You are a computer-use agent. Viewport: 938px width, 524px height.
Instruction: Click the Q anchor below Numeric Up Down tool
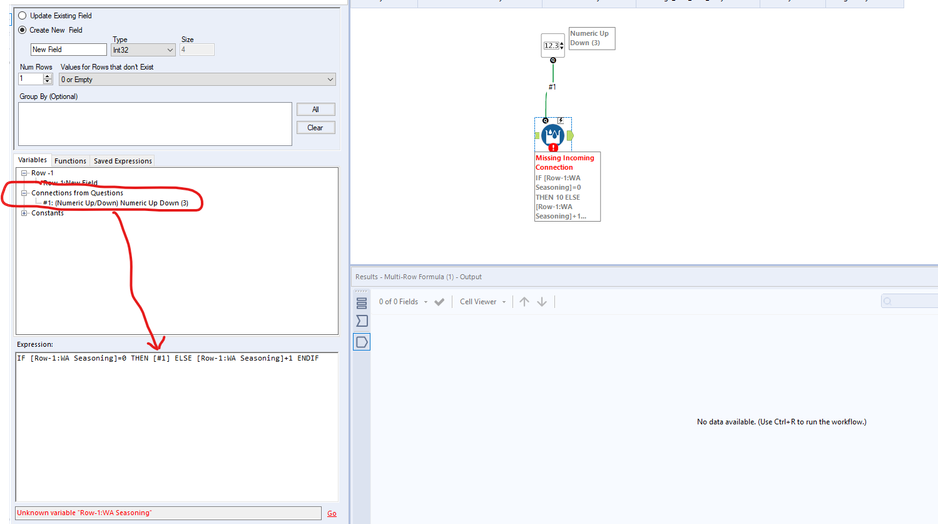pyautogui.click(x=553, y=60)
